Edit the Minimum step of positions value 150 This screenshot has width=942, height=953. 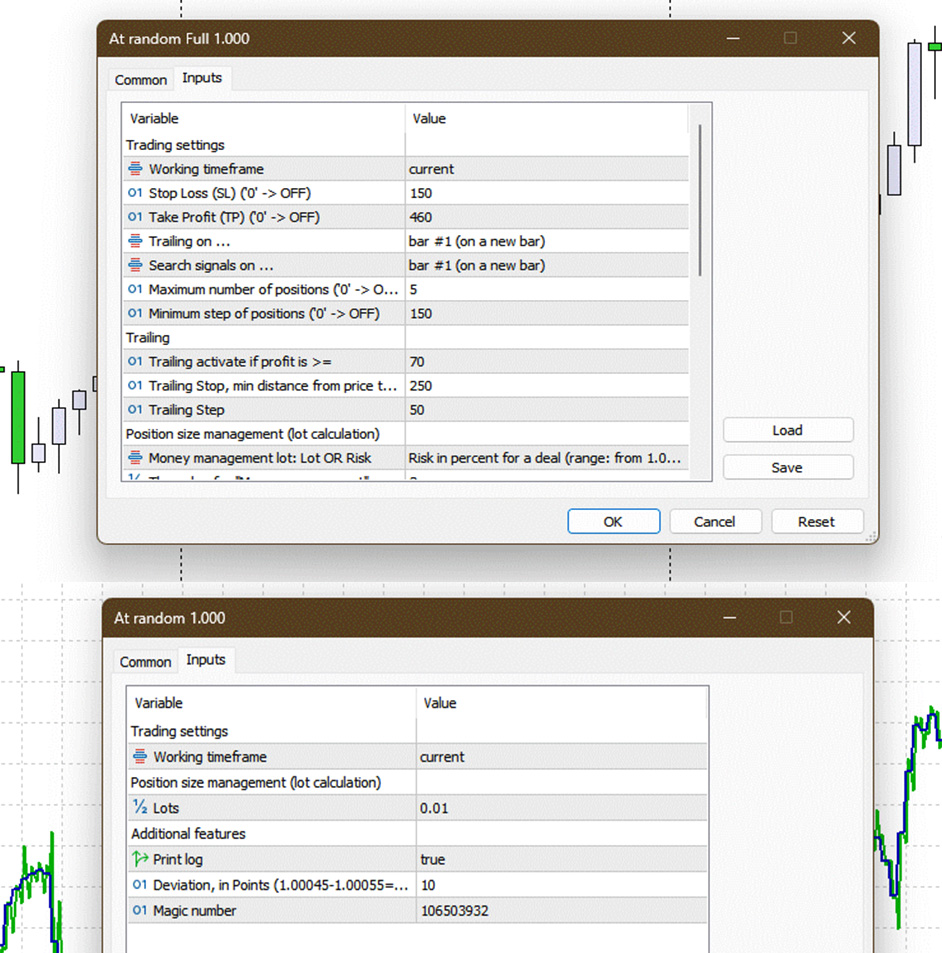(547, 314)
